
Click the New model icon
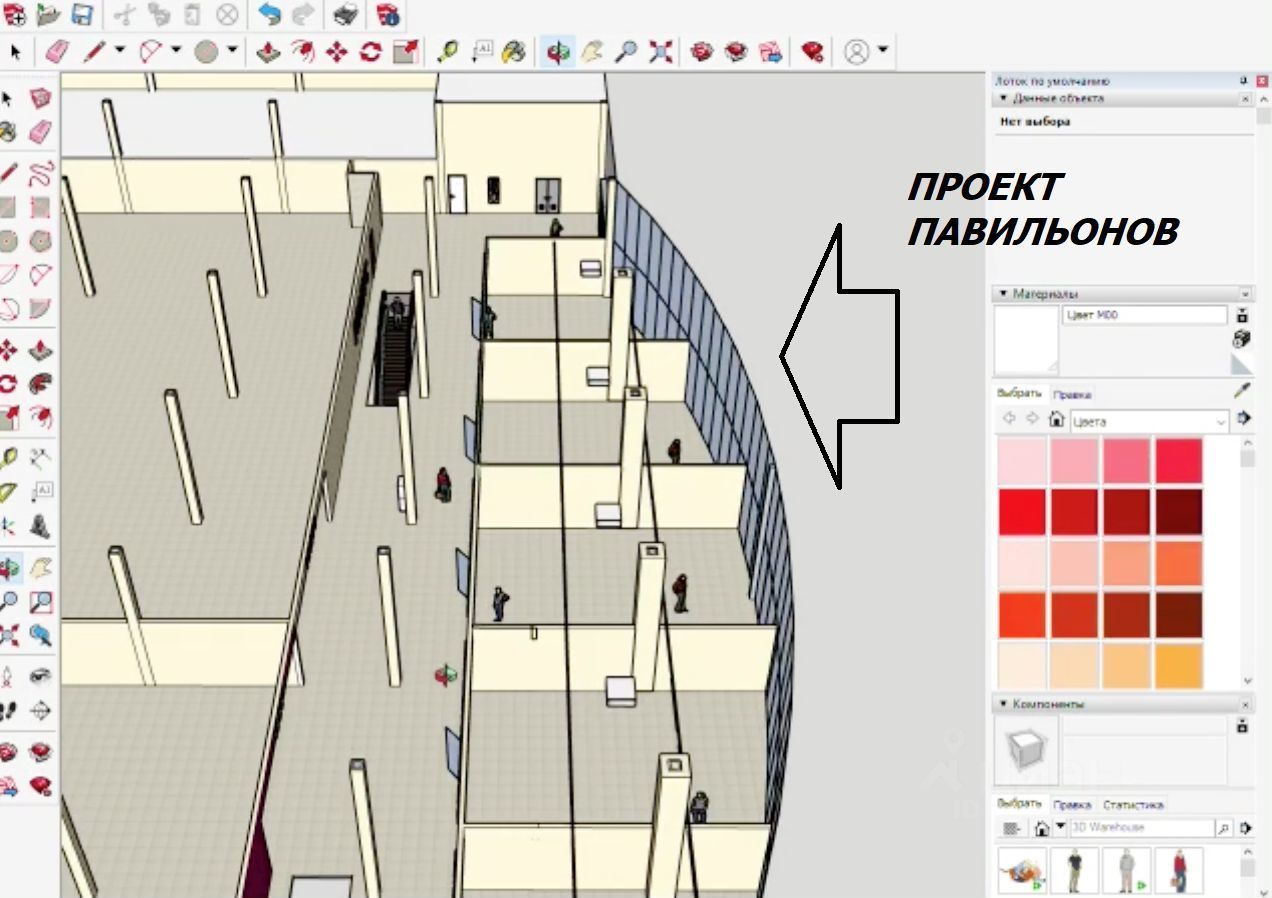point(14,14)
